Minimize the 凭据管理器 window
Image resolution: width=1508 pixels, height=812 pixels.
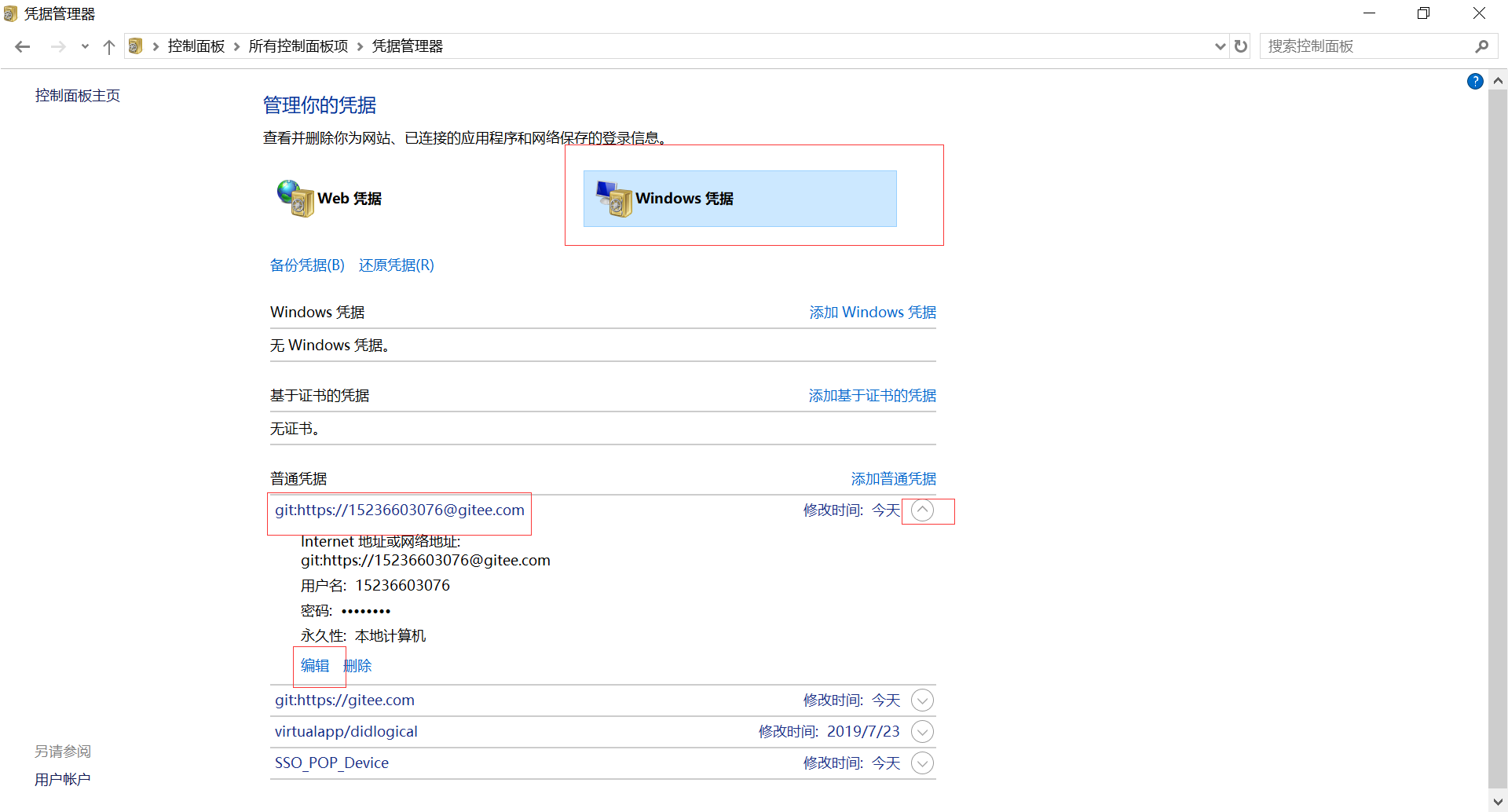[x=1370, y=13]
